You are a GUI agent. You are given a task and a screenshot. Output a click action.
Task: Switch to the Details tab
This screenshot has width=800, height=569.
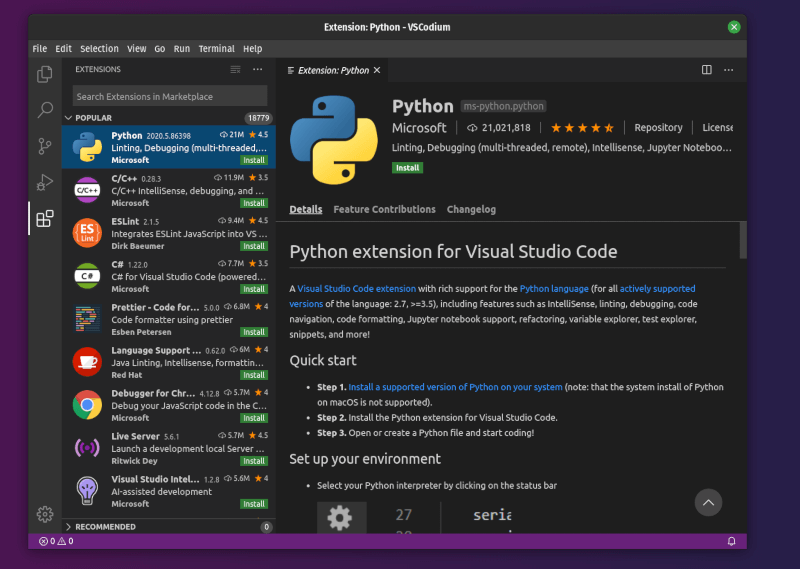[x=306, y=209]
